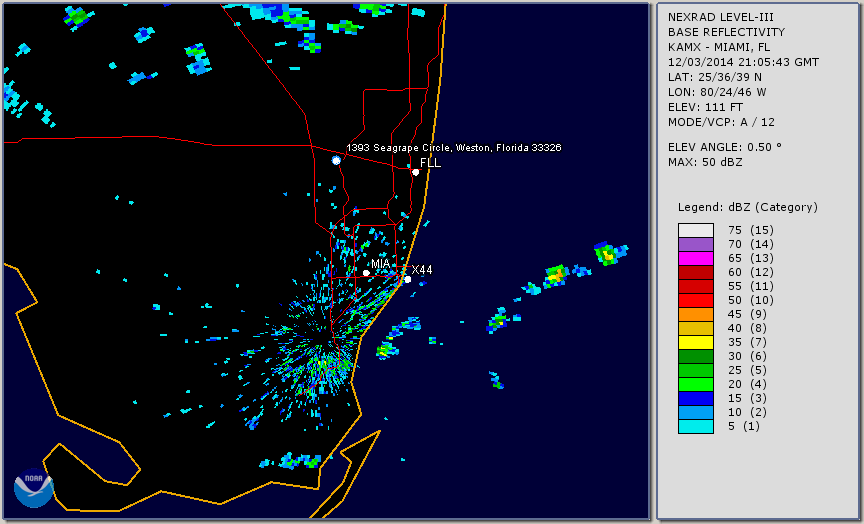Screen dimensions: 864x524
Task: Click the X44 location marker dot
Action: pos(408,279)
